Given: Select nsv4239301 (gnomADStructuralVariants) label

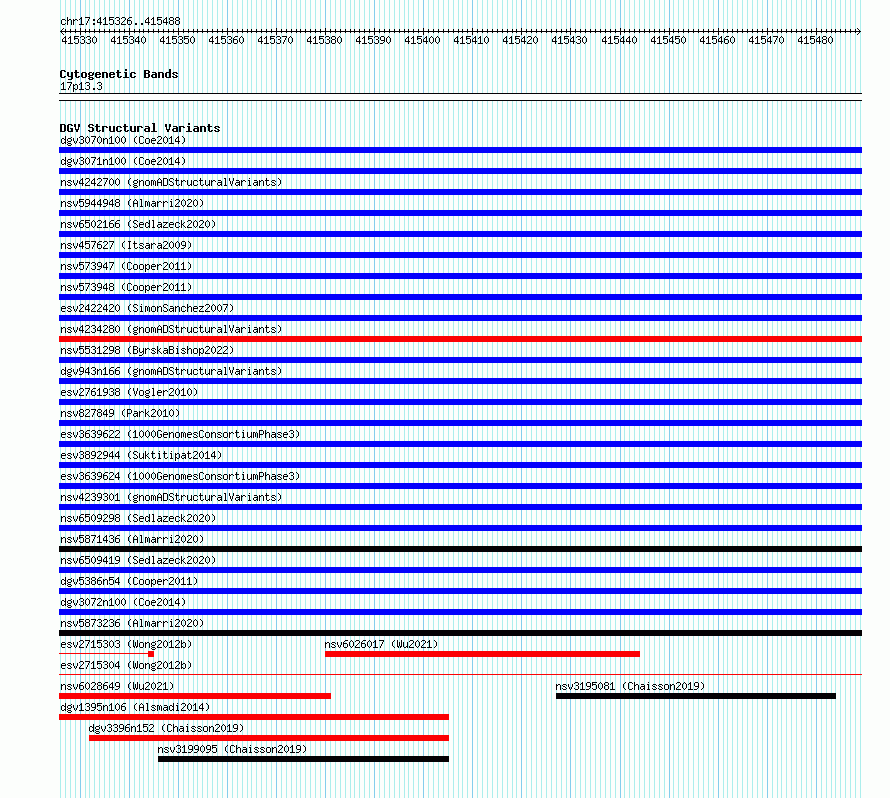Looking at the screenshot, I should pyautogui.click(x=171, y=497).
